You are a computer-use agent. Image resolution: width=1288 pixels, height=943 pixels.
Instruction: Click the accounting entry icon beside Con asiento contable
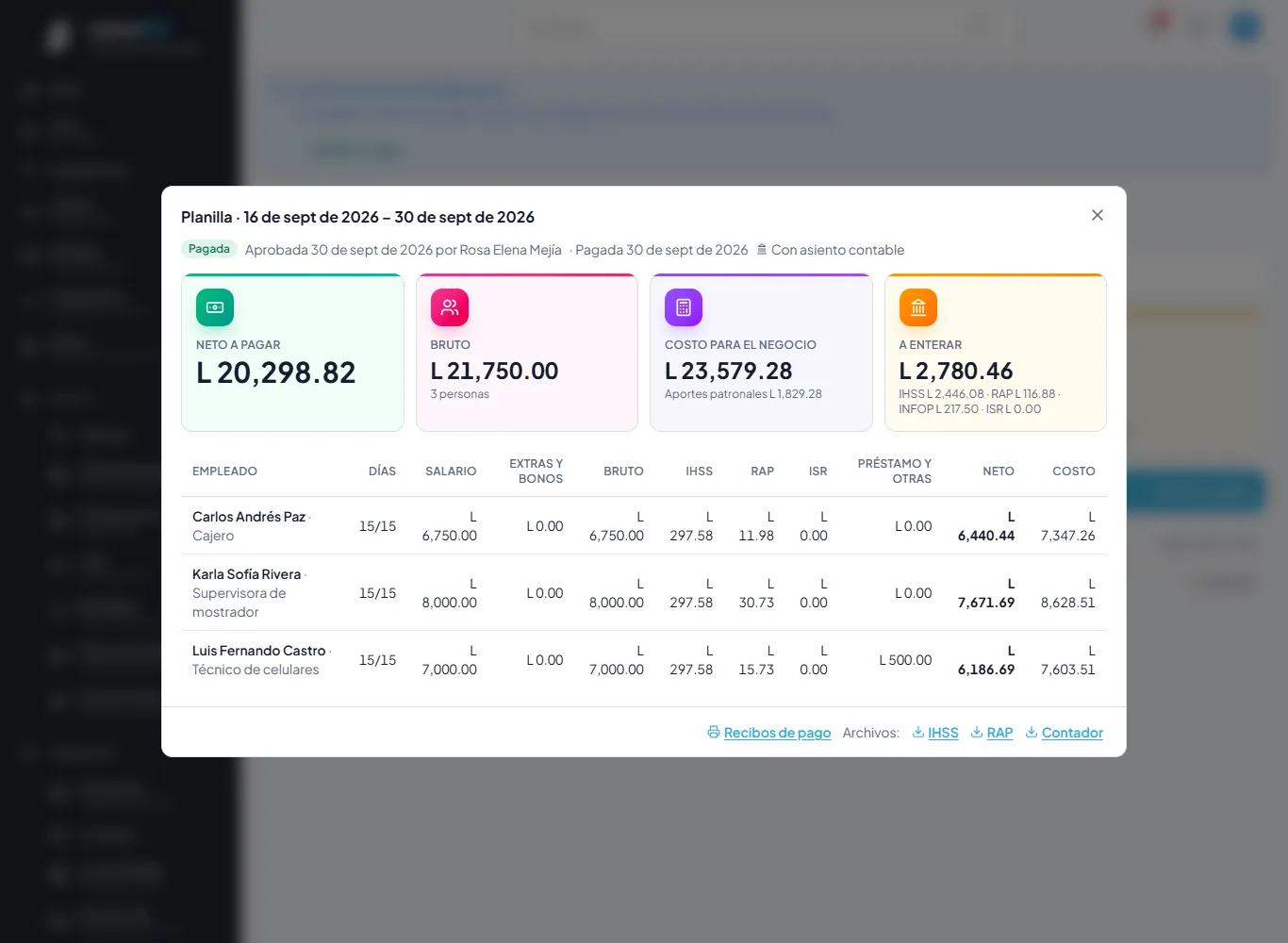[762, 250]
